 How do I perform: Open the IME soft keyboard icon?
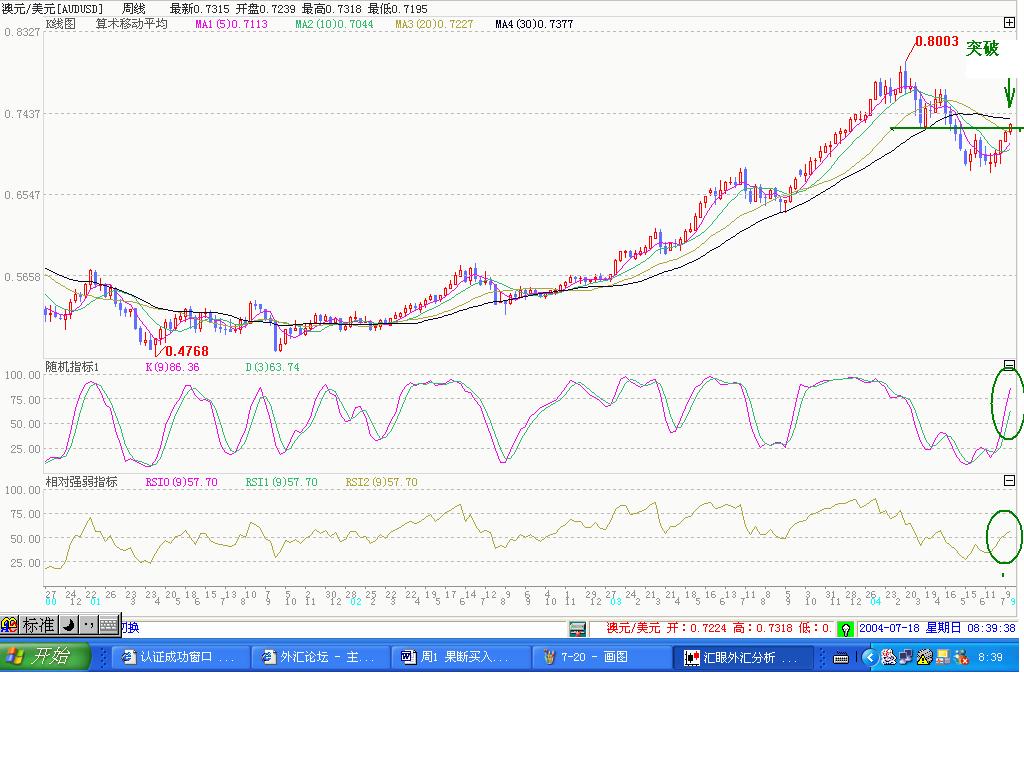point(108,625)
